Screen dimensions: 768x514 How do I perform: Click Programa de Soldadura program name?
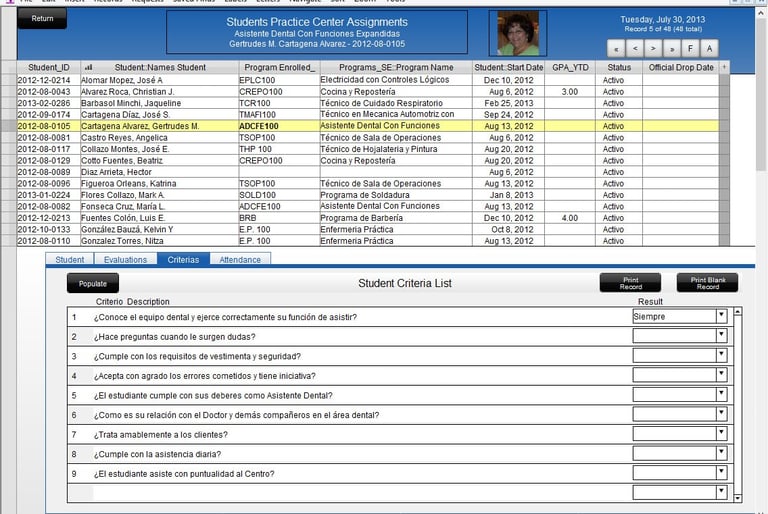tap(364, 195)
